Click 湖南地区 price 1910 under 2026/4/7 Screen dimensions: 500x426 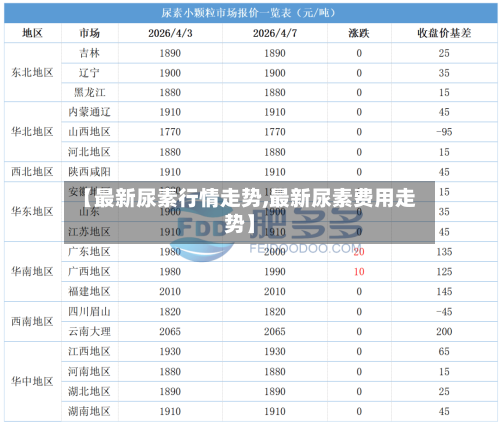pyautogui.click(x=275, y=411)
